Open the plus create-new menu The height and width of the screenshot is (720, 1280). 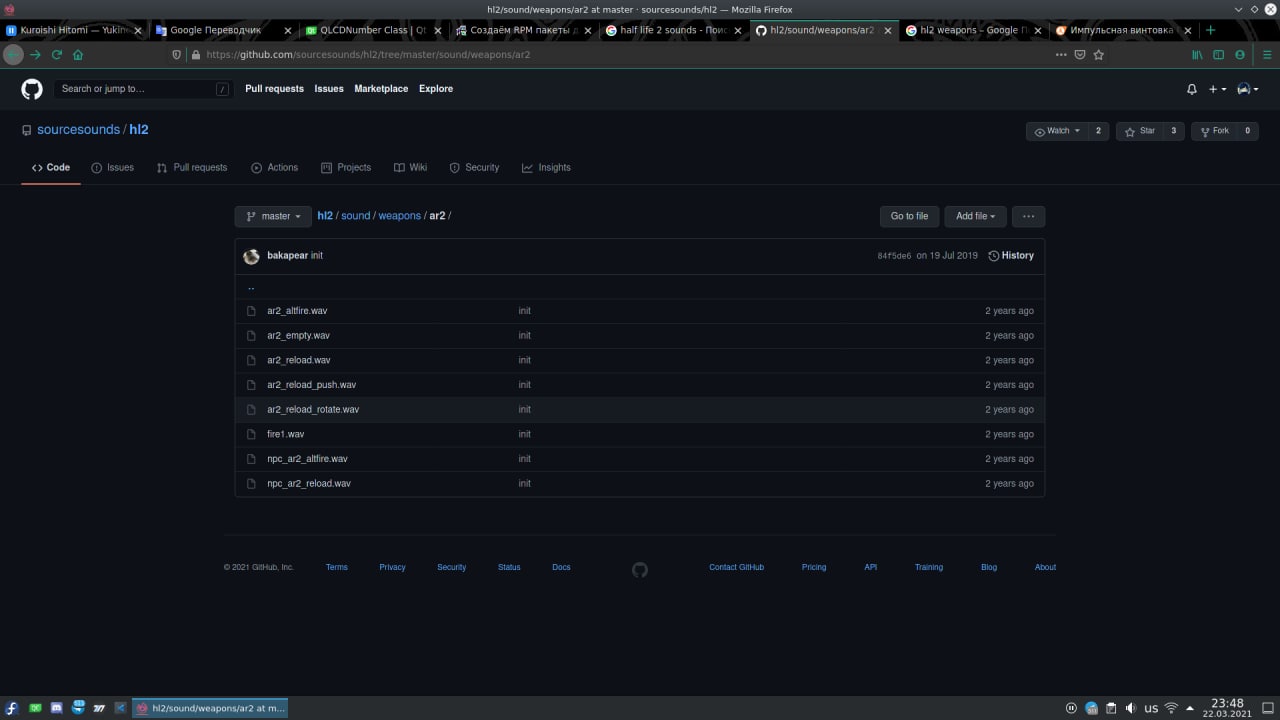[1217, 89]
